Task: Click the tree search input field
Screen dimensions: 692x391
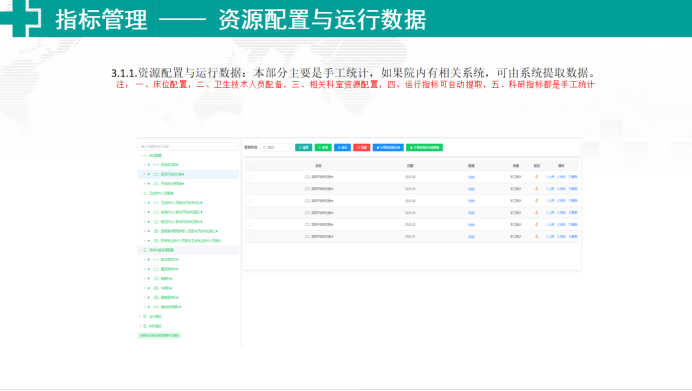Action: (x=188, y=147)
